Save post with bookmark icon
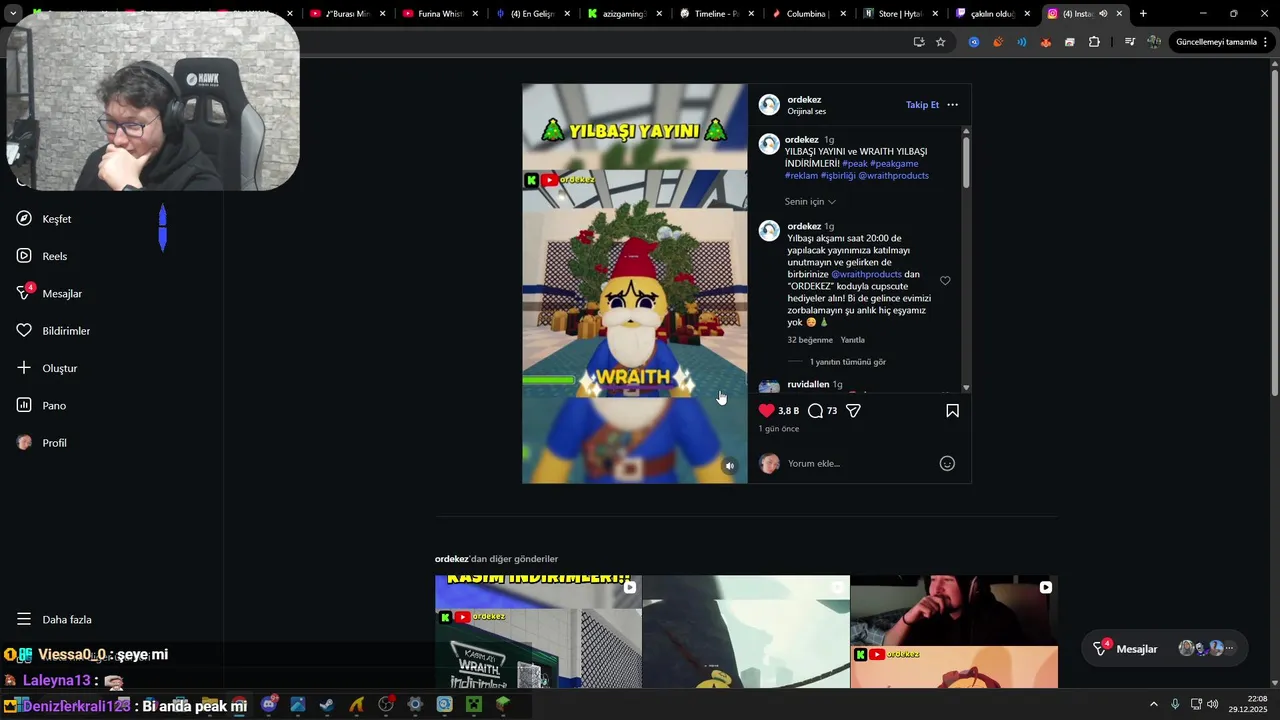Viewport: 1280px width, 720px height. [x=952, y=410]
